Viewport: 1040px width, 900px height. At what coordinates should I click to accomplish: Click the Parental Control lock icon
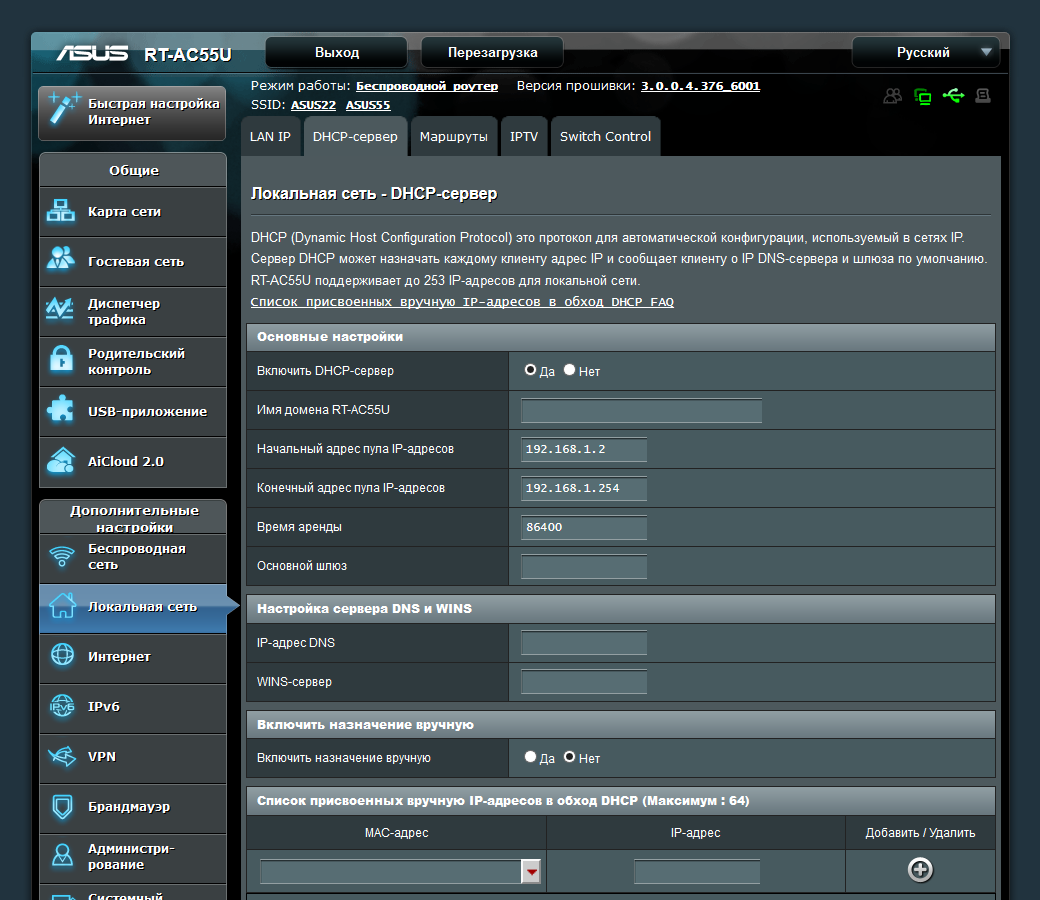(x=61, y=360)
